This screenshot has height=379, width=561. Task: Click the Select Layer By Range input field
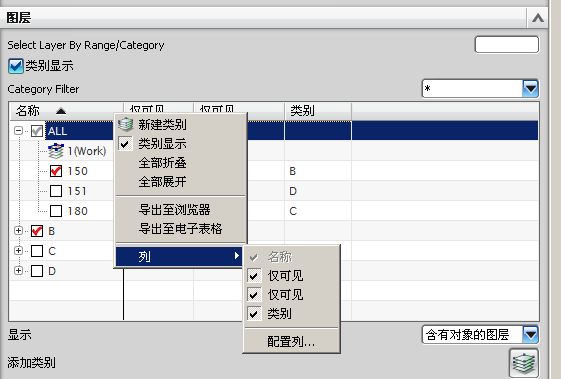(507, 45)
